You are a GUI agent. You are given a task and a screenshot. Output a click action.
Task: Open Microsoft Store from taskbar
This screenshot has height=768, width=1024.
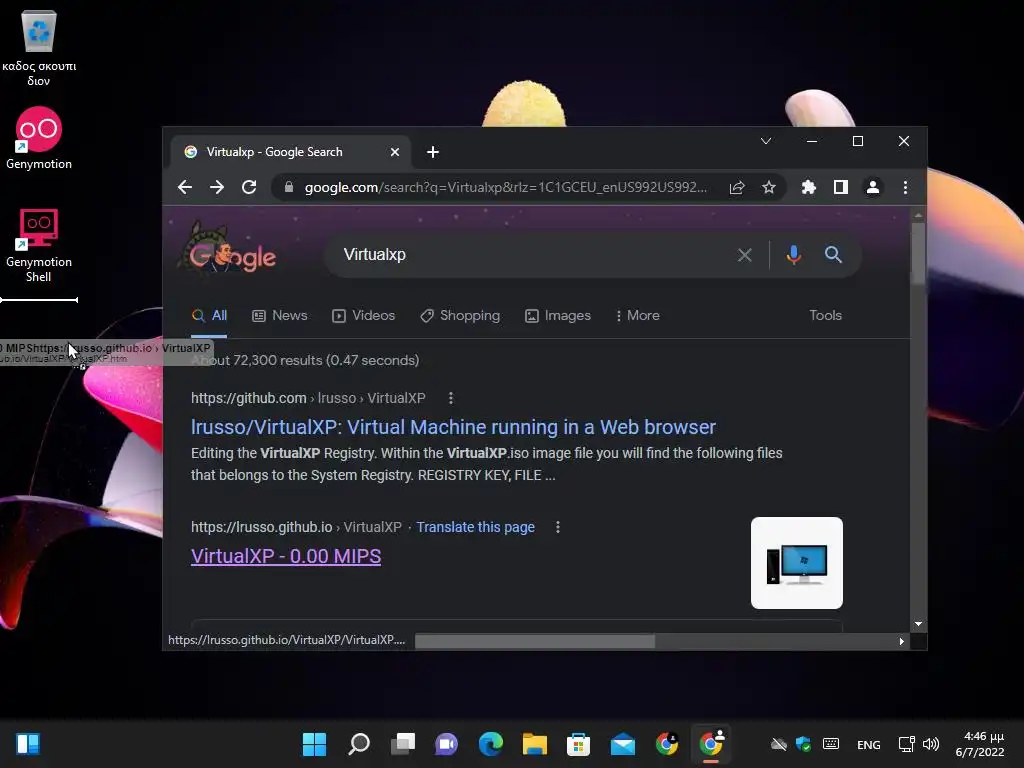(x=579, y=744)
